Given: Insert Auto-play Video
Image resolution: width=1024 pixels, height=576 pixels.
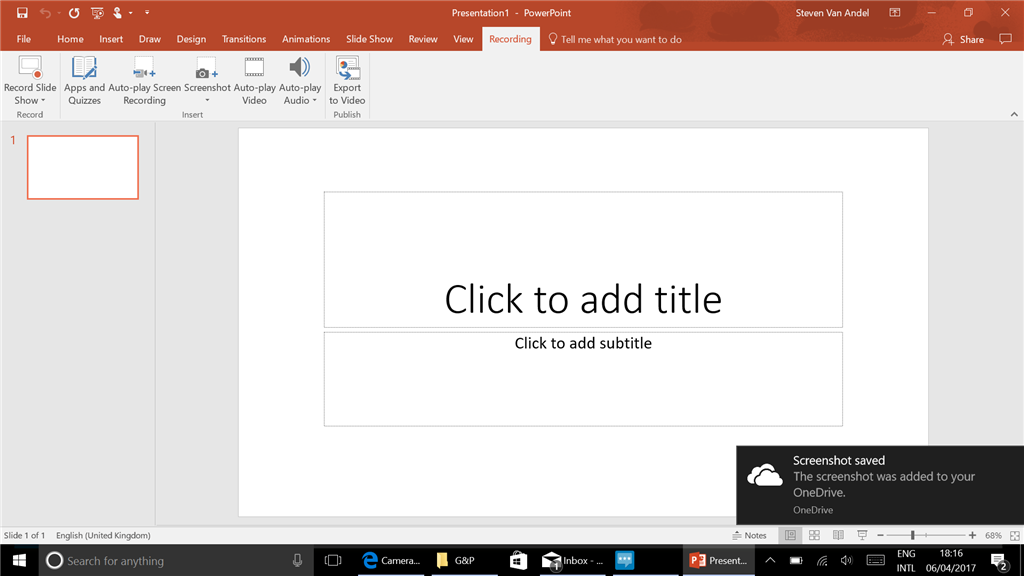Looking at the screenshot, I should [254, 81].
